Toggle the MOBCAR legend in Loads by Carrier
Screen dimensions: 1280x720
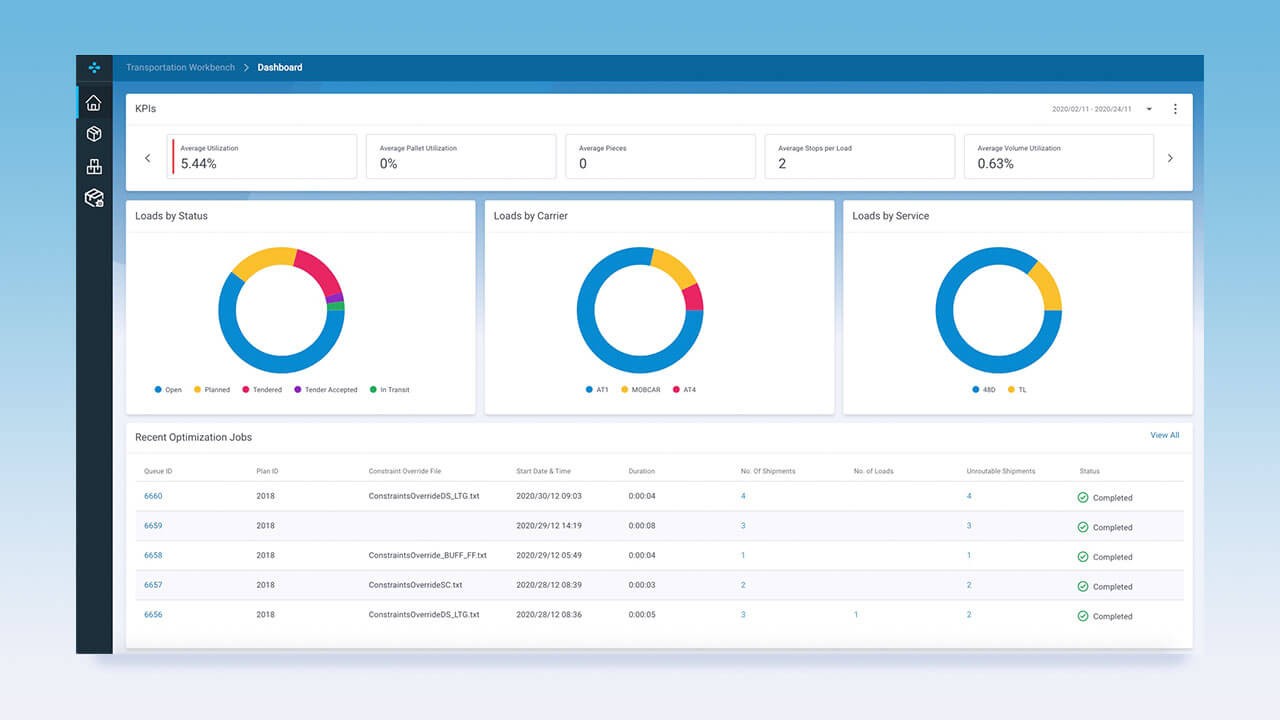point(640,389)
